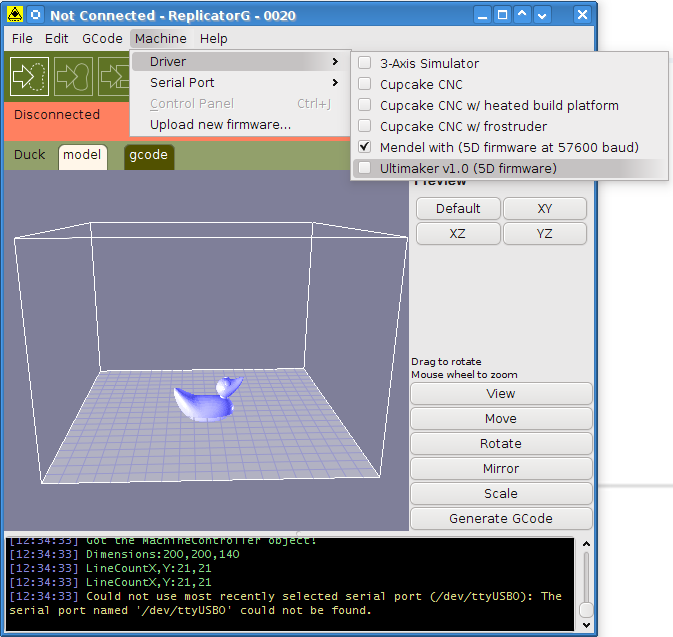Screen dimensions: 673x637
Task: Set preview to XY view
Action: tap(545, 209)
